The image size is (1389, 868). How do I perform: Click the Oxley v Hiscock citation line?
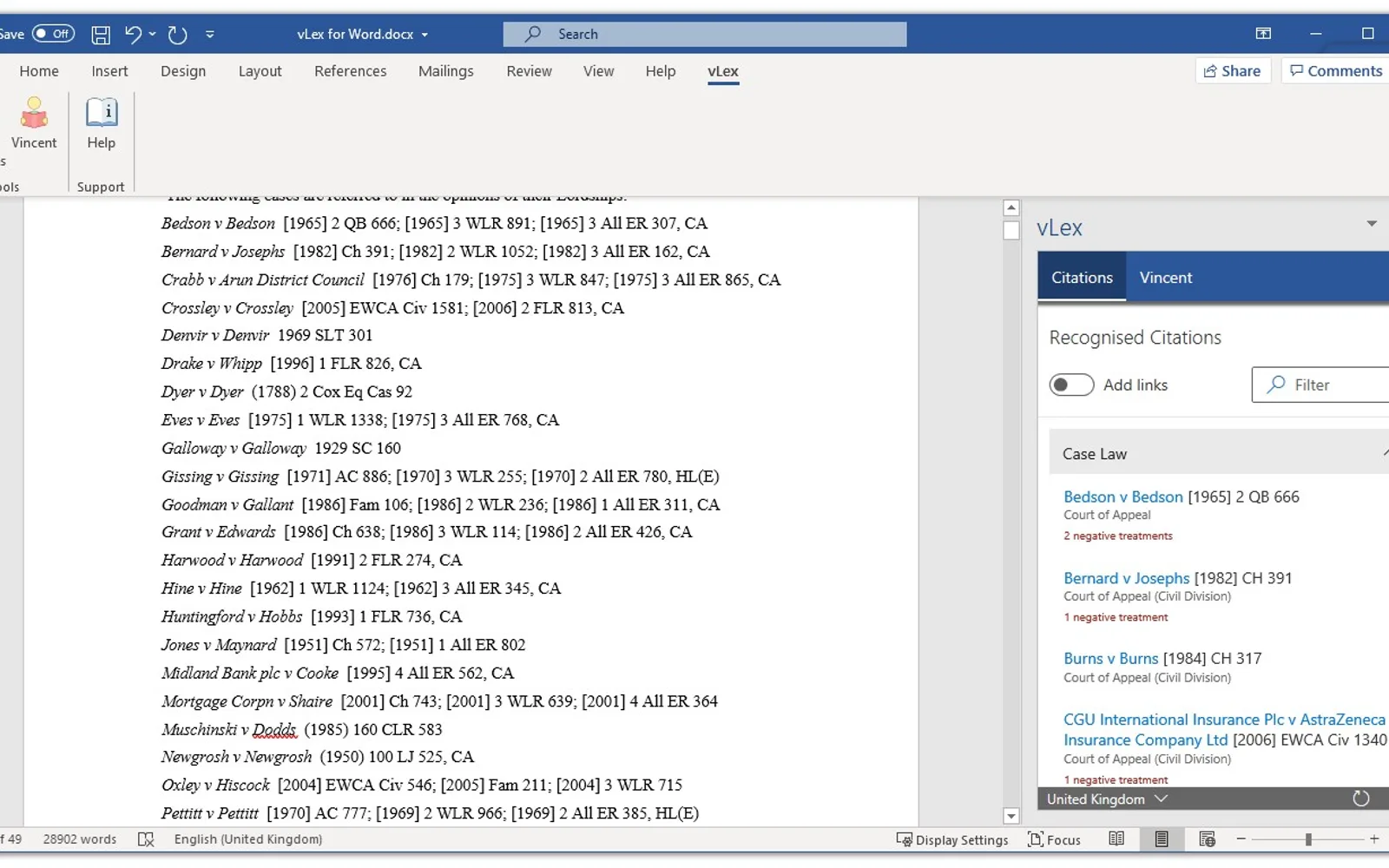pyautogui.click(x=422, y=785)
